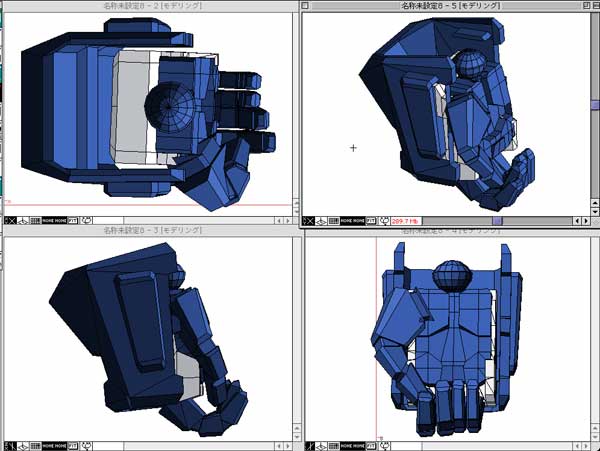Click the down scroll arrow in window 8-5
Image resolution: width=600 pixels, height=451 pixels.
click(595, 212)
